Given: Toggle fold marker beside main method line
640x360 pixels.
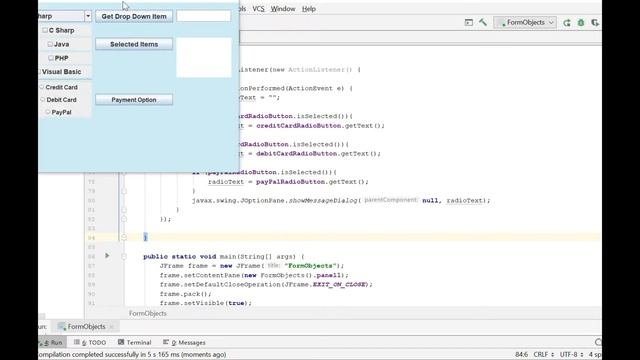Looking at the screenshot, I should (124, 256).
